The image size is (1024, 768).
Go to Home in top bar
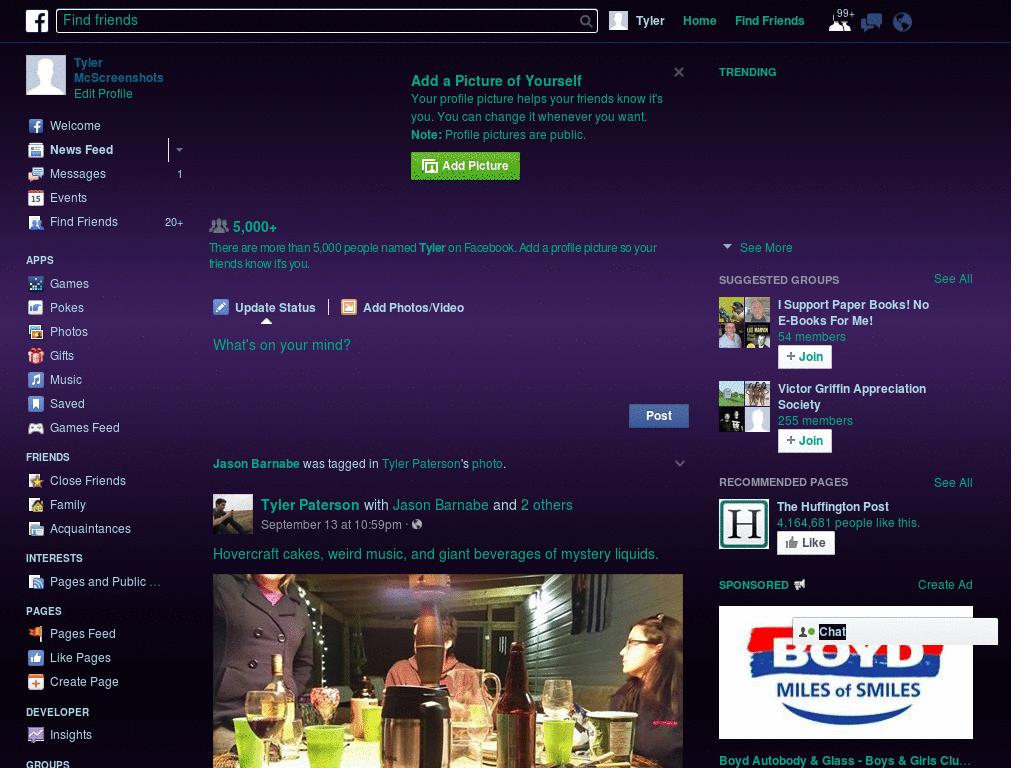[x=699, y=21]
